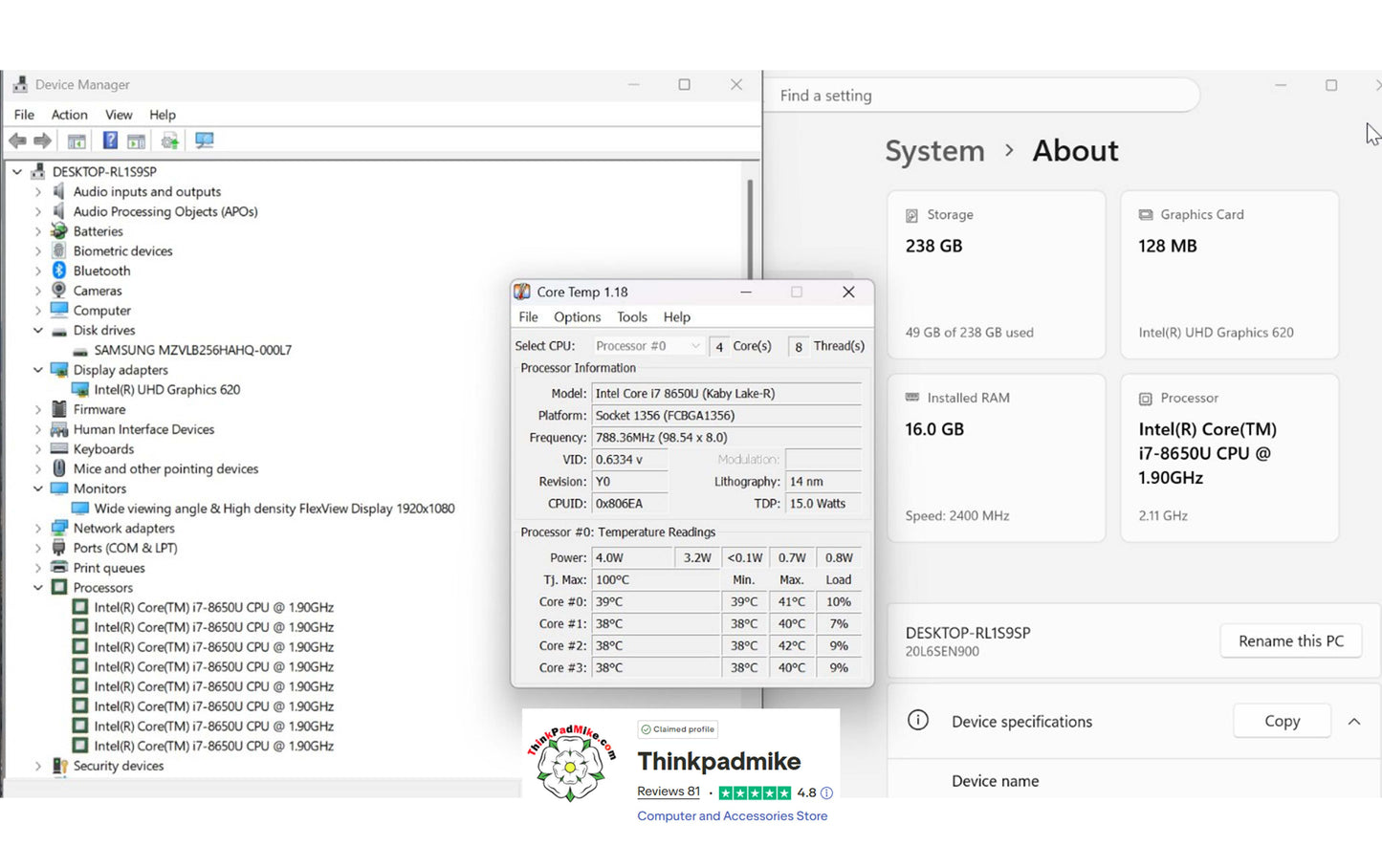Open Core Temp Tools menu
The height and width of the screenshot is (868, 1382).
tap(631, 317)
